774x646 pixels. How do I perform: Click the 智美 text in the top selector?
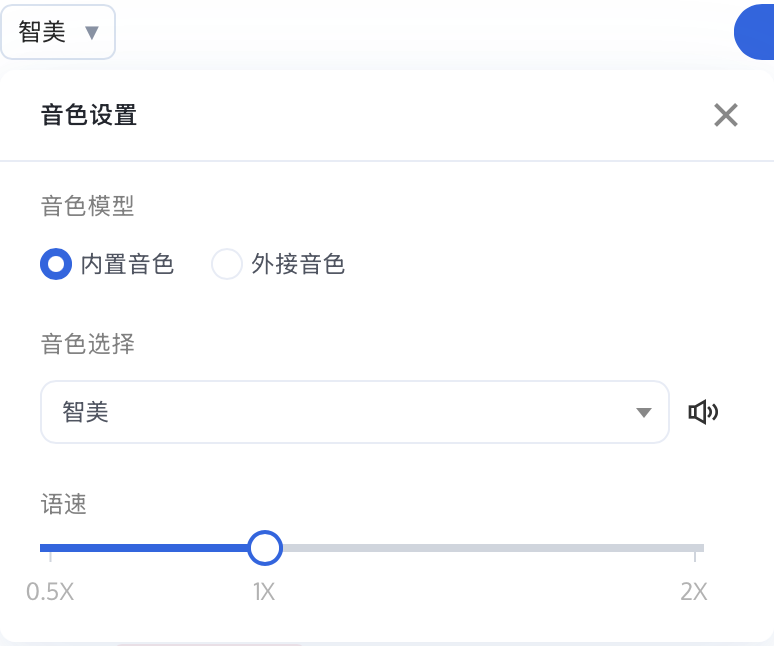[42, 32]
